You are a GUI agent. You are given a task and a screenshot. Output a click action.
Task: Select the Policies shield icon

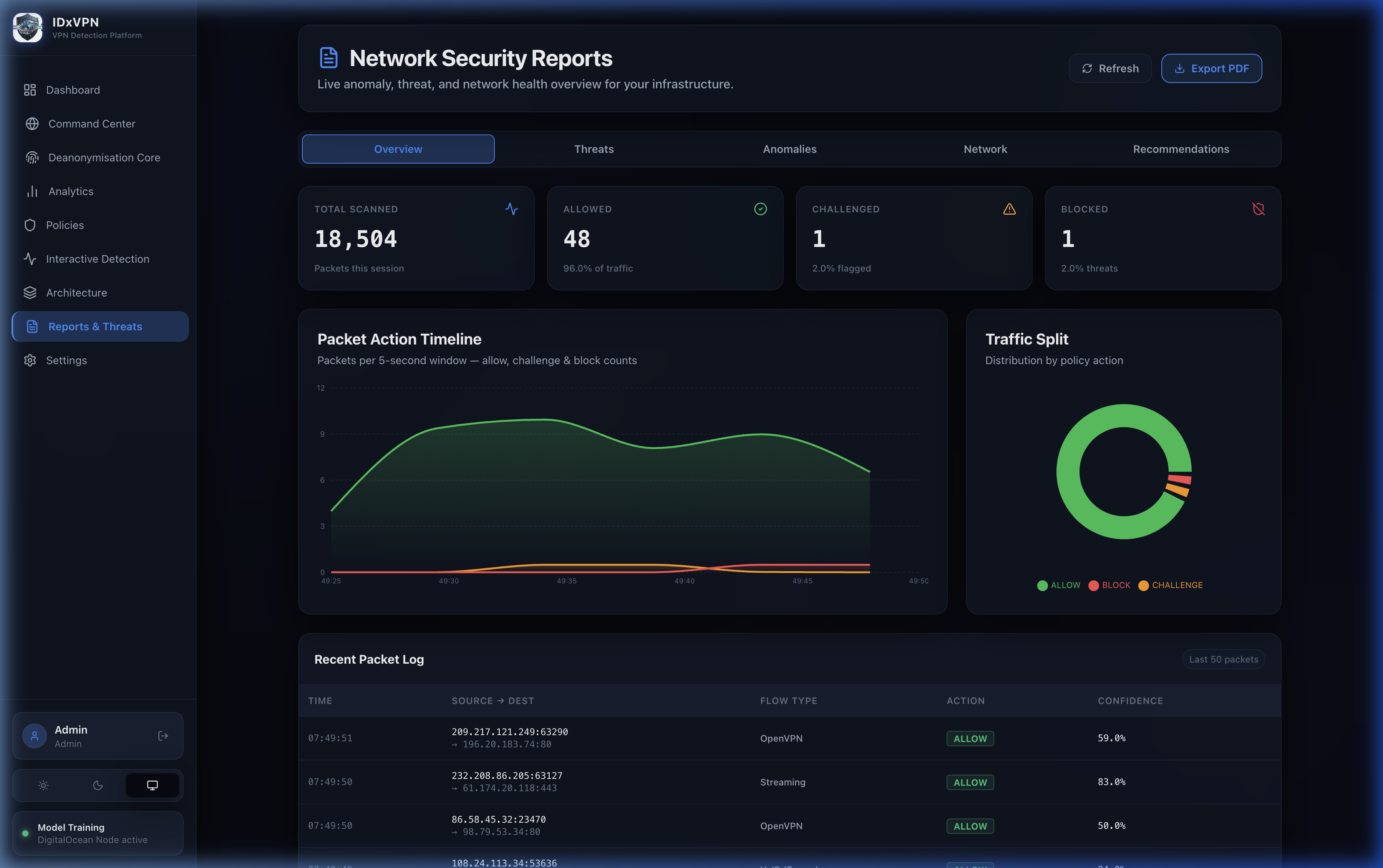(x=30, y=225)
